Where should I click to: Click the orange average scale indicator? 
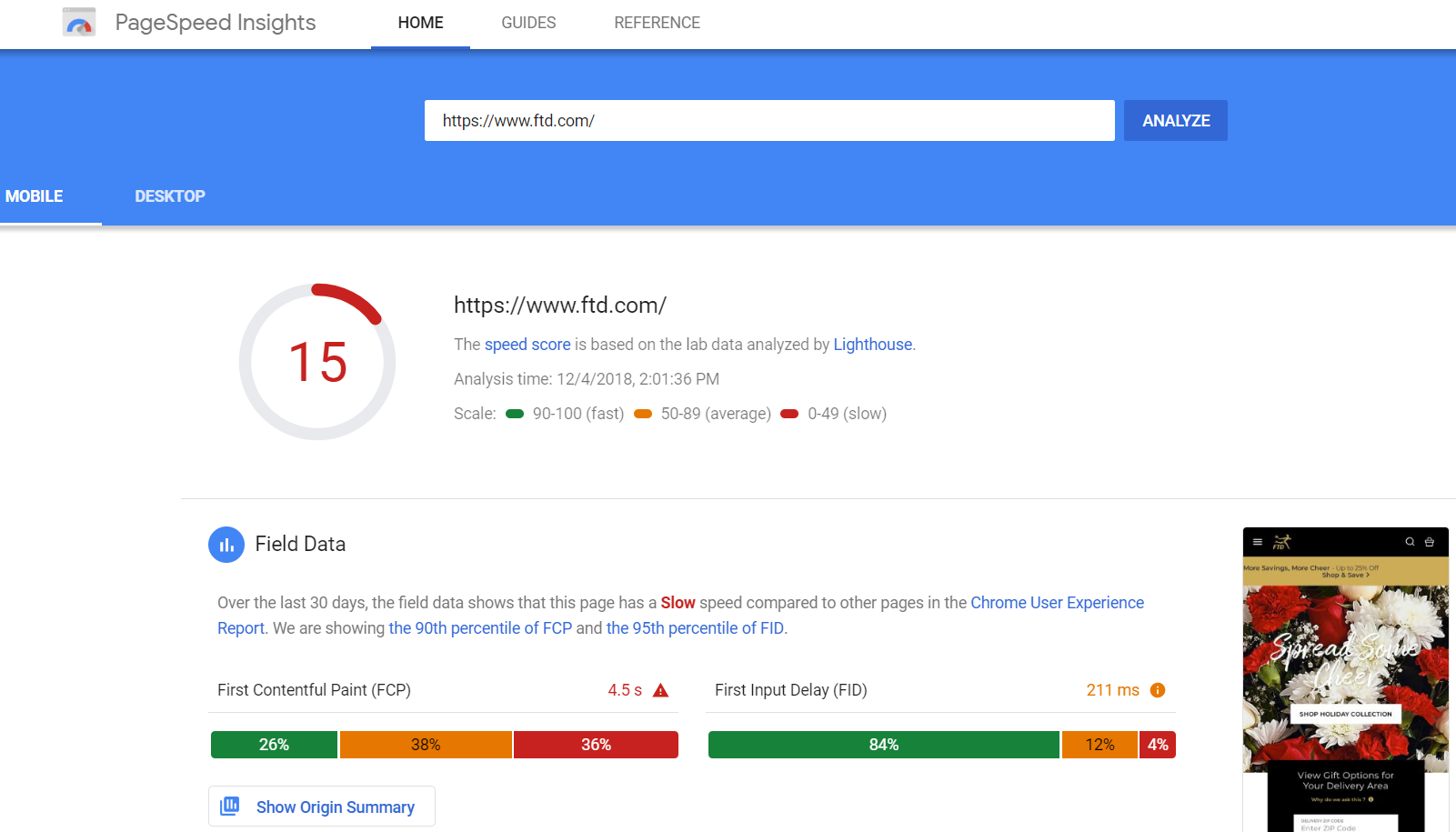pyautogui.click(x=643, y=413)
